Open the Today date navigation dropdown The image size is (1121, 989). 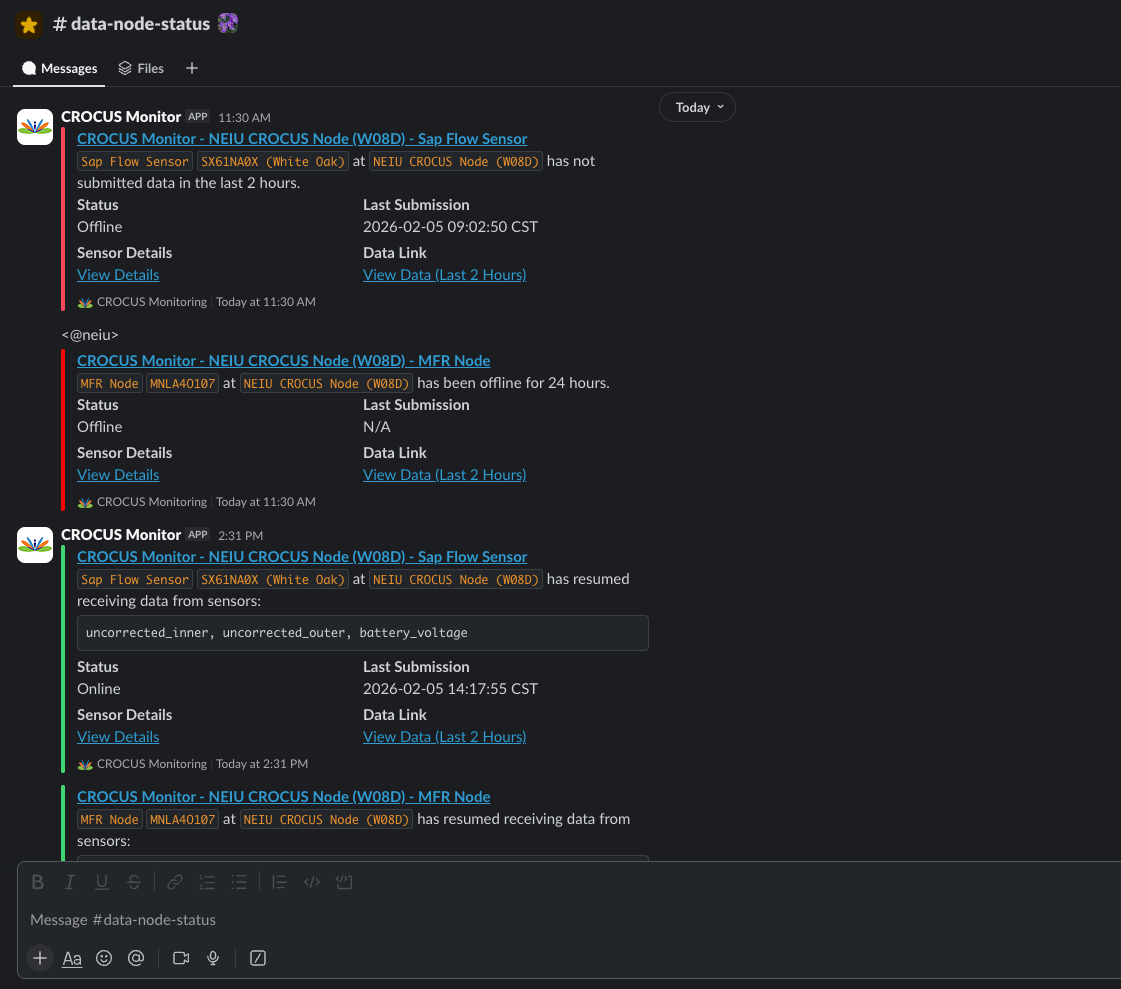[x=697, y=107]
